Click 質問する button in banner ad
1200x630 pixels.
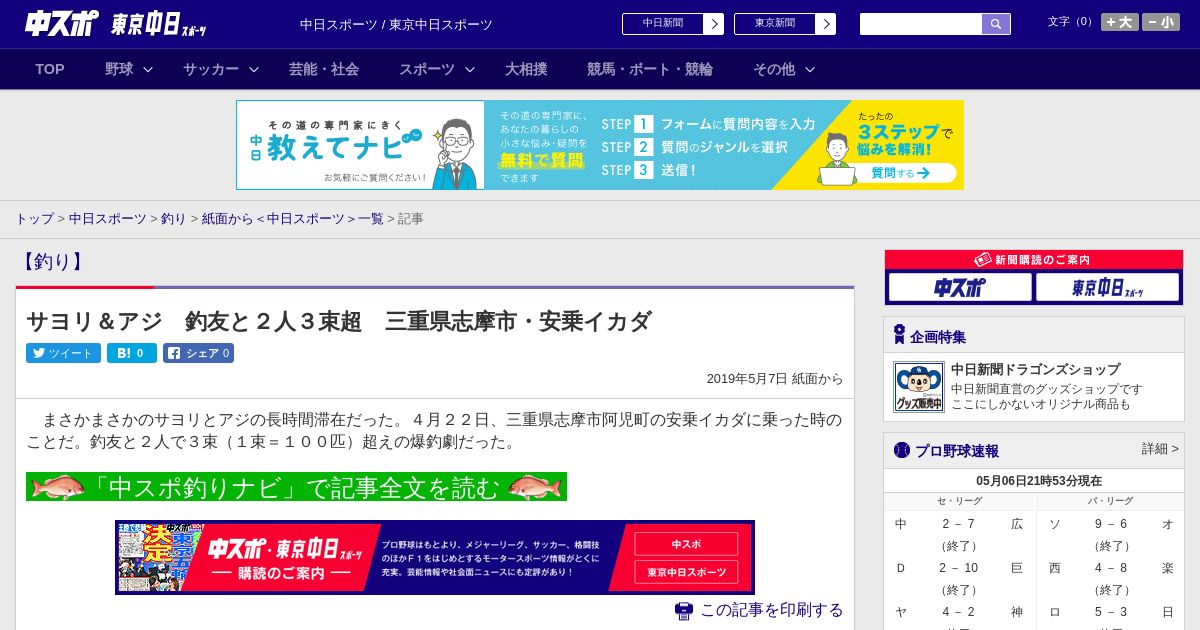[900, 173]
